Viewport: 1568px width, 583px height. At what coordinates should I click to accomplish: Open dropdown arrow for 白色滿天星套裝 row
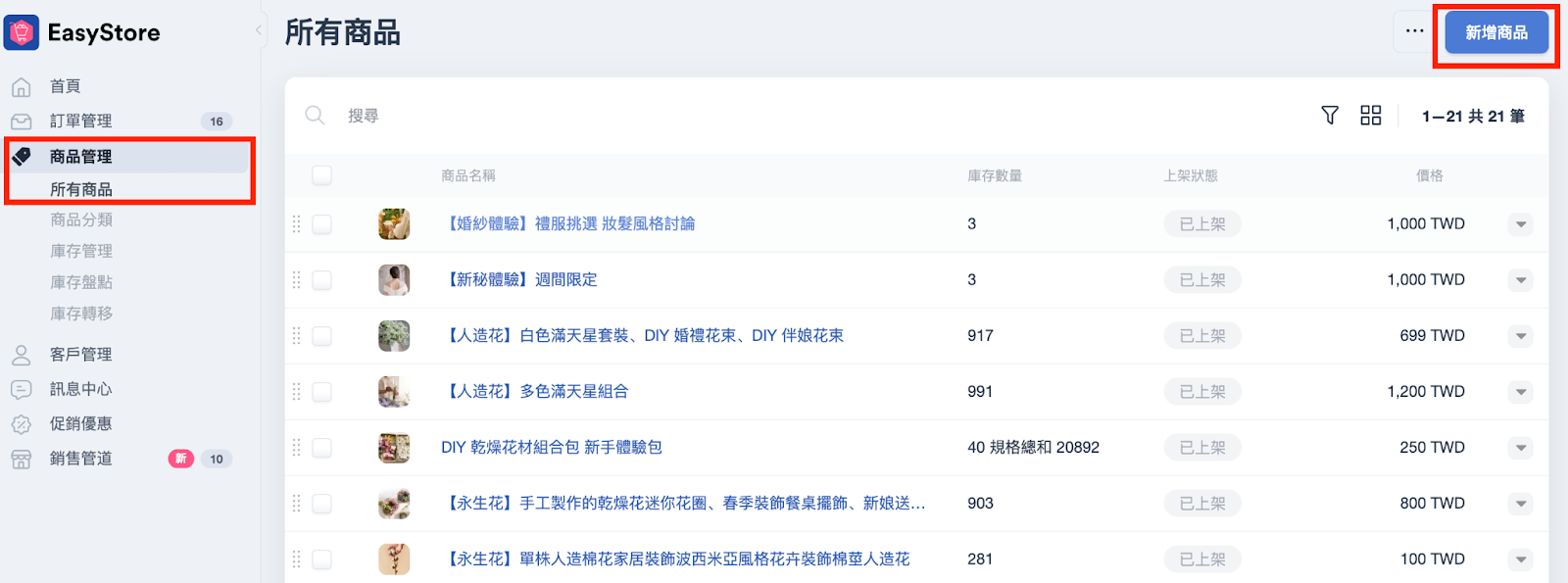[x=1520, y=336]
